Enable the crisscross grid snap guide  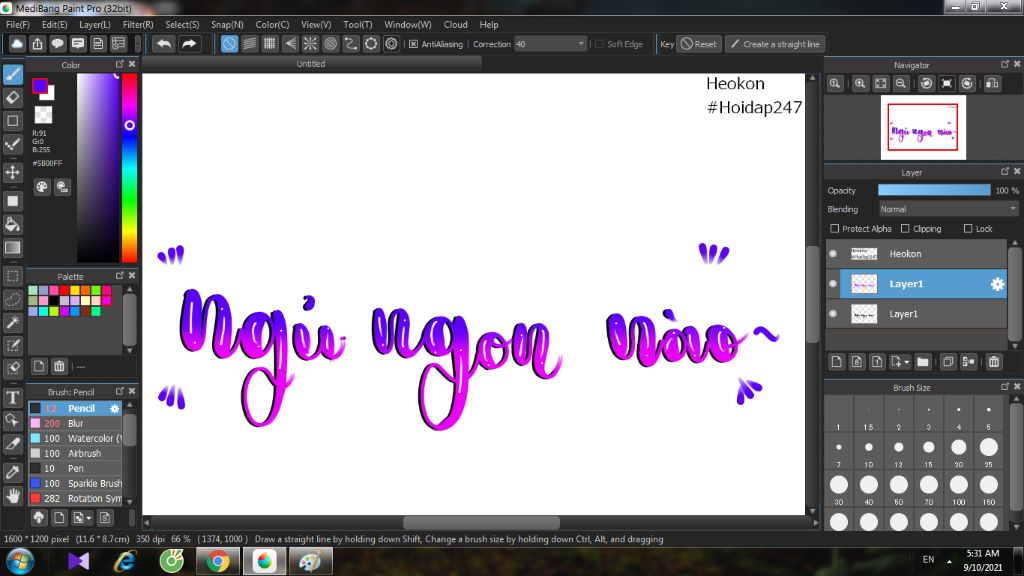270,44
